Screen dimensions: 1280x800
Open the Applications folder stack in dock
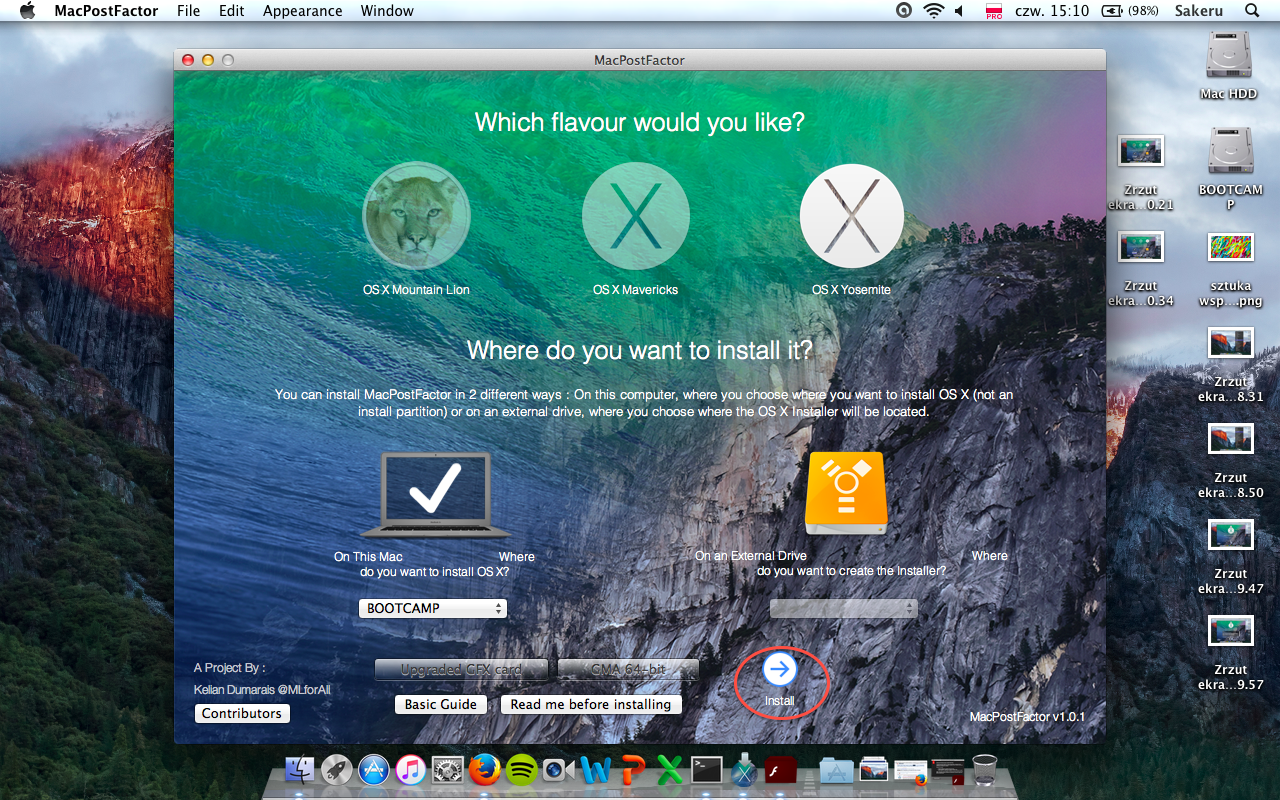tap(836, 770)
